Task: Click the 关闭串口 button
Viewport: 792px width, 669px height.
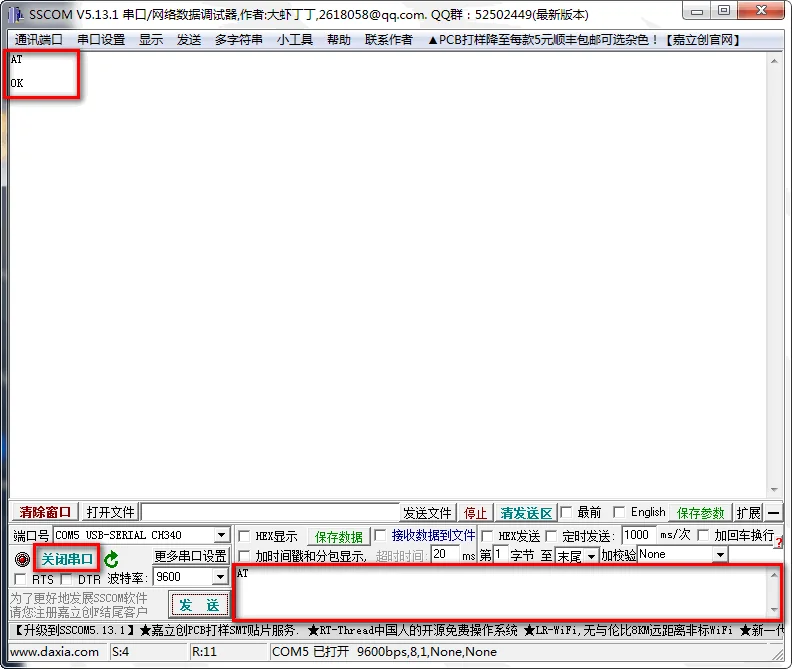Action: pyautogui.click(x=67, y=559)
